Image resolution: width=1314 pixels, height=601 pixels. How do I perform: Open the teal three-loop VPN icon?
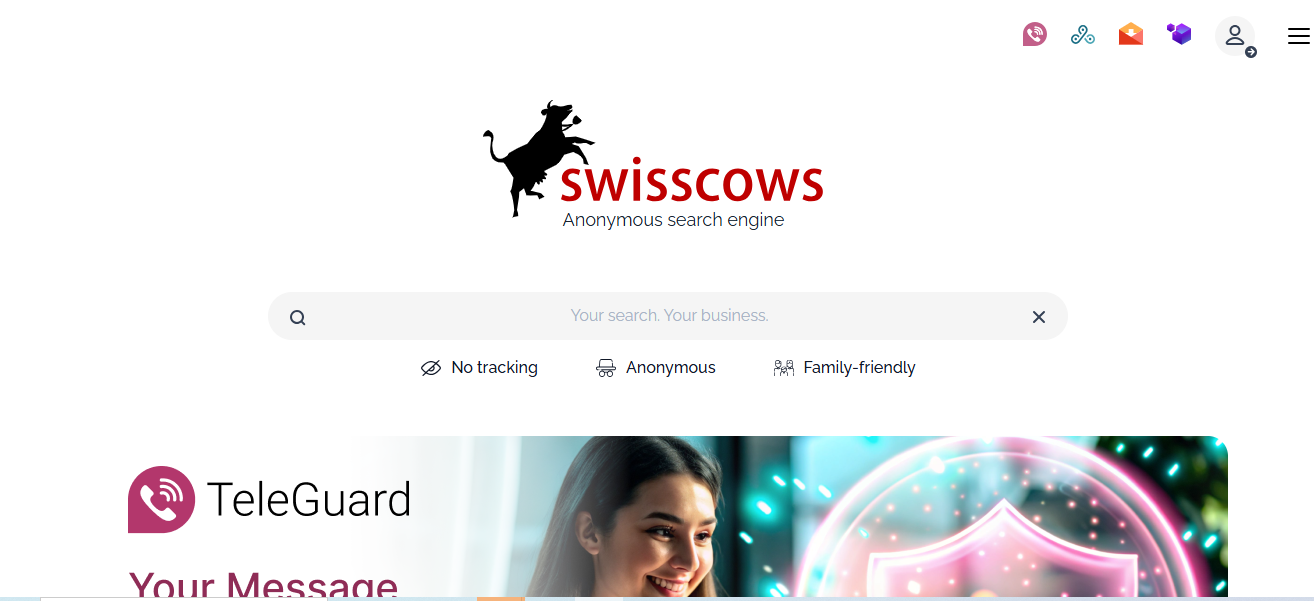click(x=1083, y=35)
